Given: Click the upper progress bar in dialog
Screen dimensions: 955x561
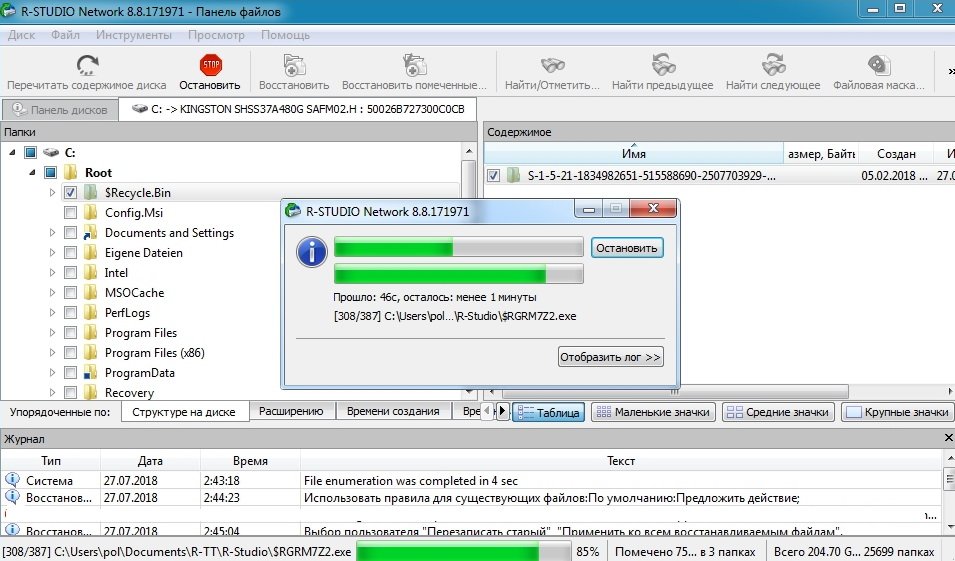Looking at the screenshot, I should click(x=459, y=247).
